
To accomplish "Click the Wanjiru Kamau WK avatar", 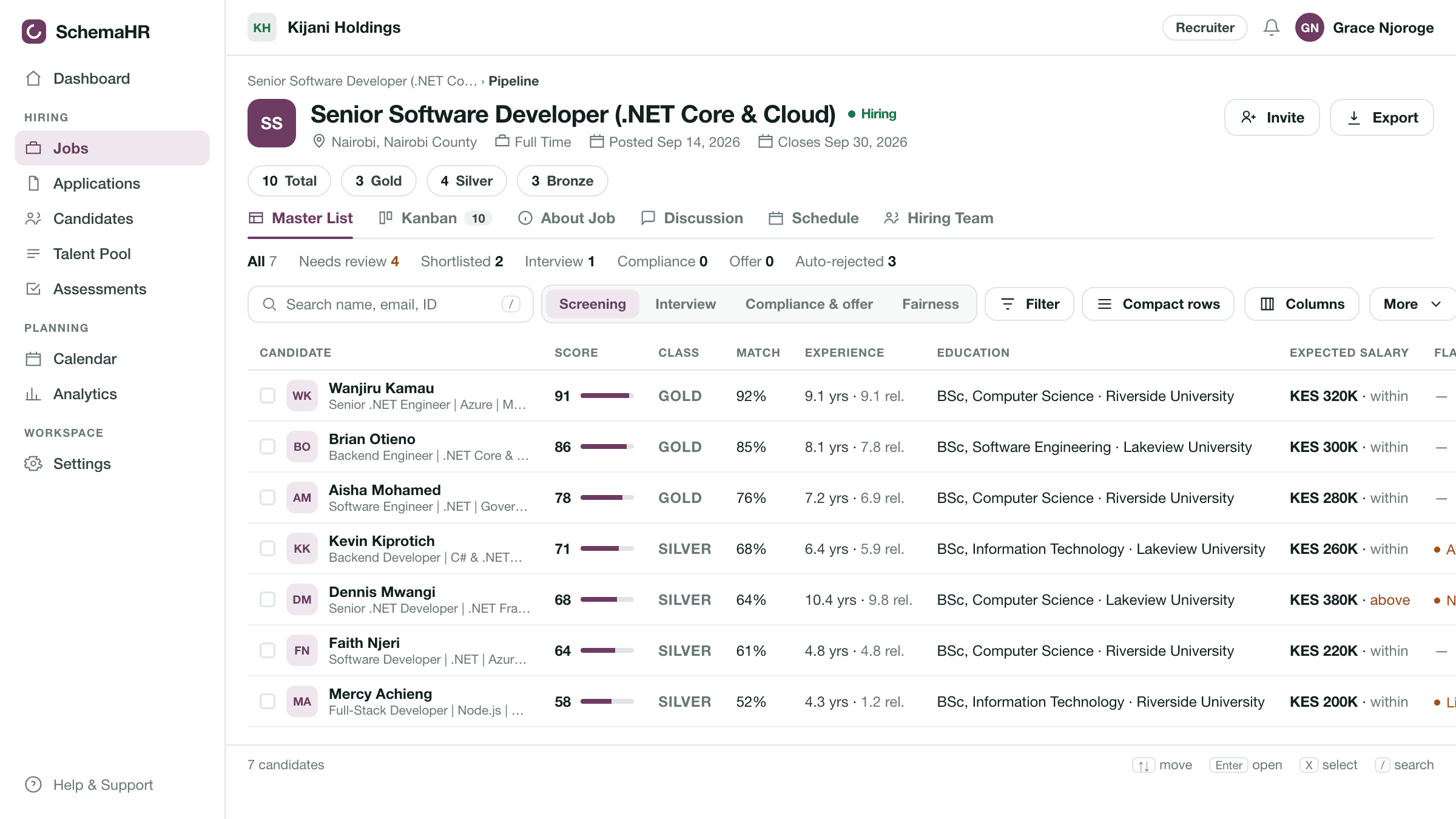I will [302, 396].
